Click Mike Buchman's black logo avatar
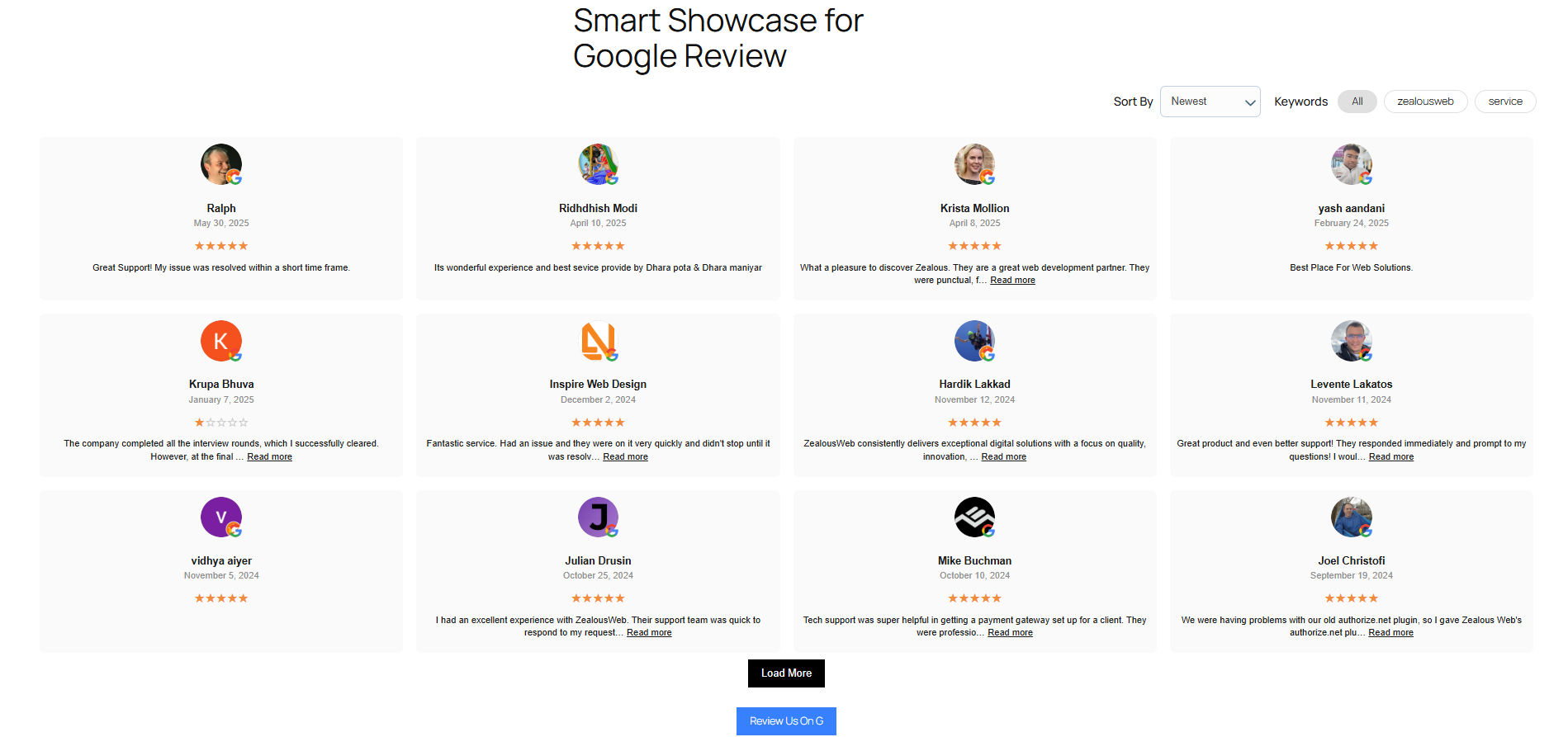The image size is (1568, 737). coord(974,517)
